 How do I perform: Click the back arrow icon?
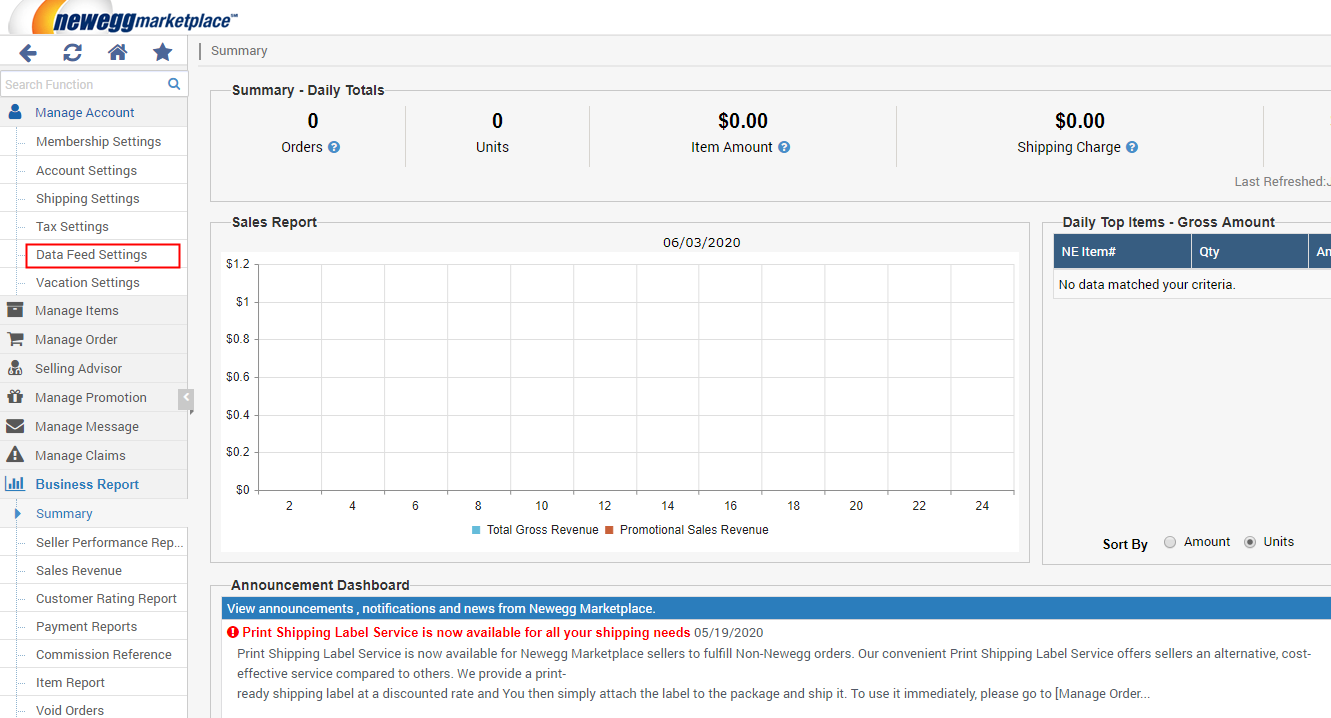(x=28, y=53)
